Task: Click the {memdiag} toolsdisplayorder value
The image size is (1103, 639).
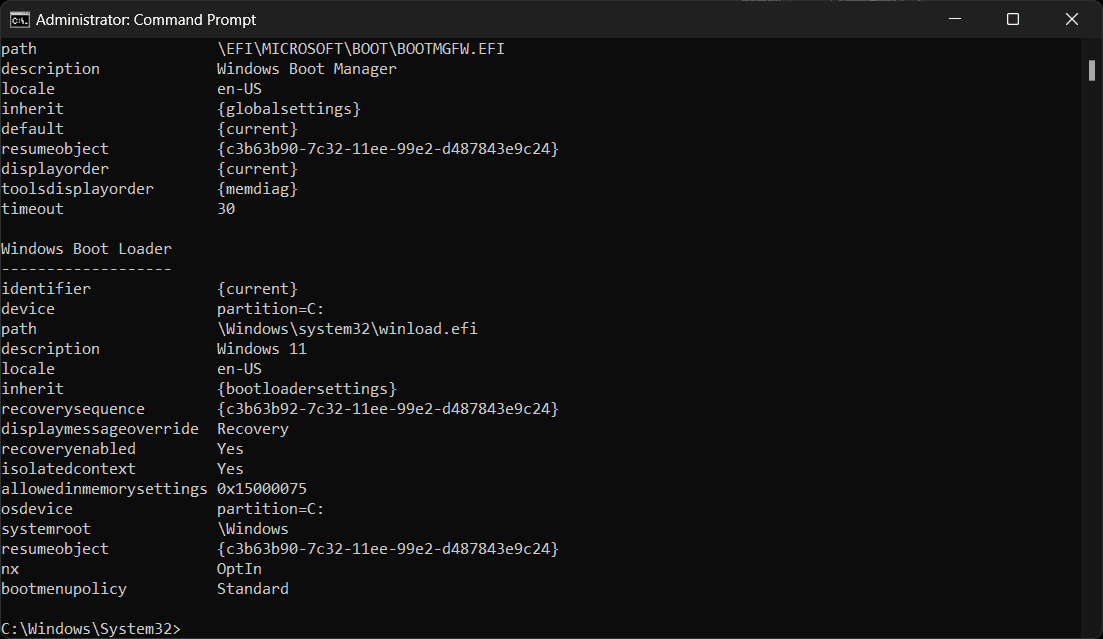Action: pos(257,189)
